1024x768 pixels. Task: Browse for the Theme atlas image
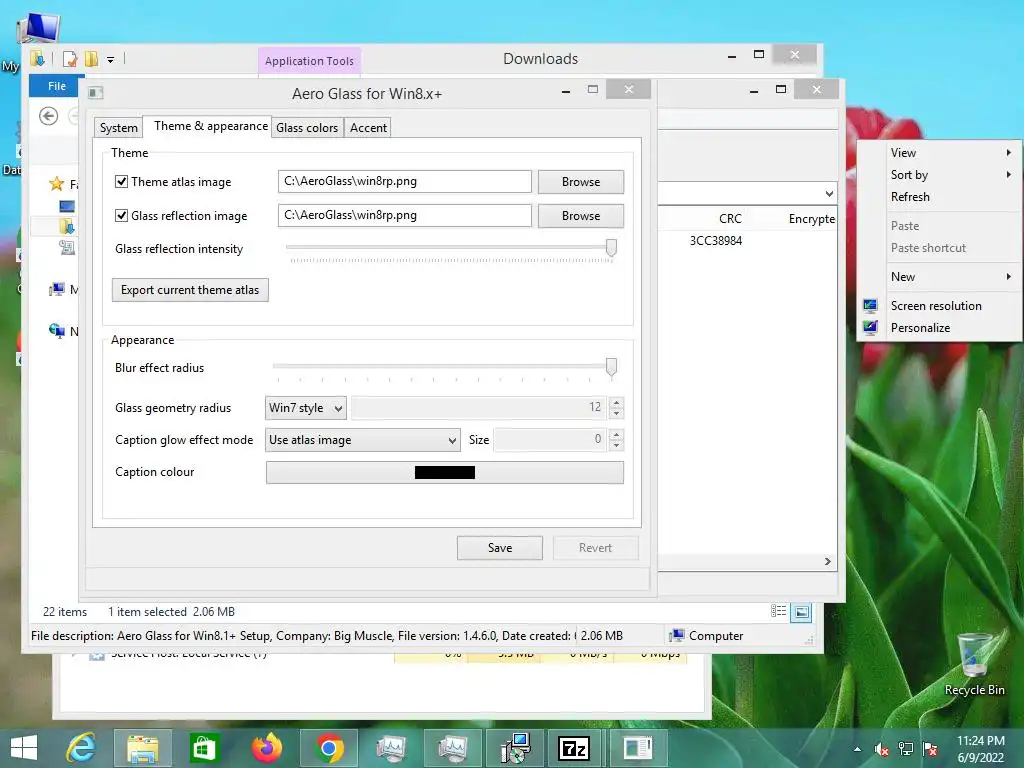click(x=581, y=182)
